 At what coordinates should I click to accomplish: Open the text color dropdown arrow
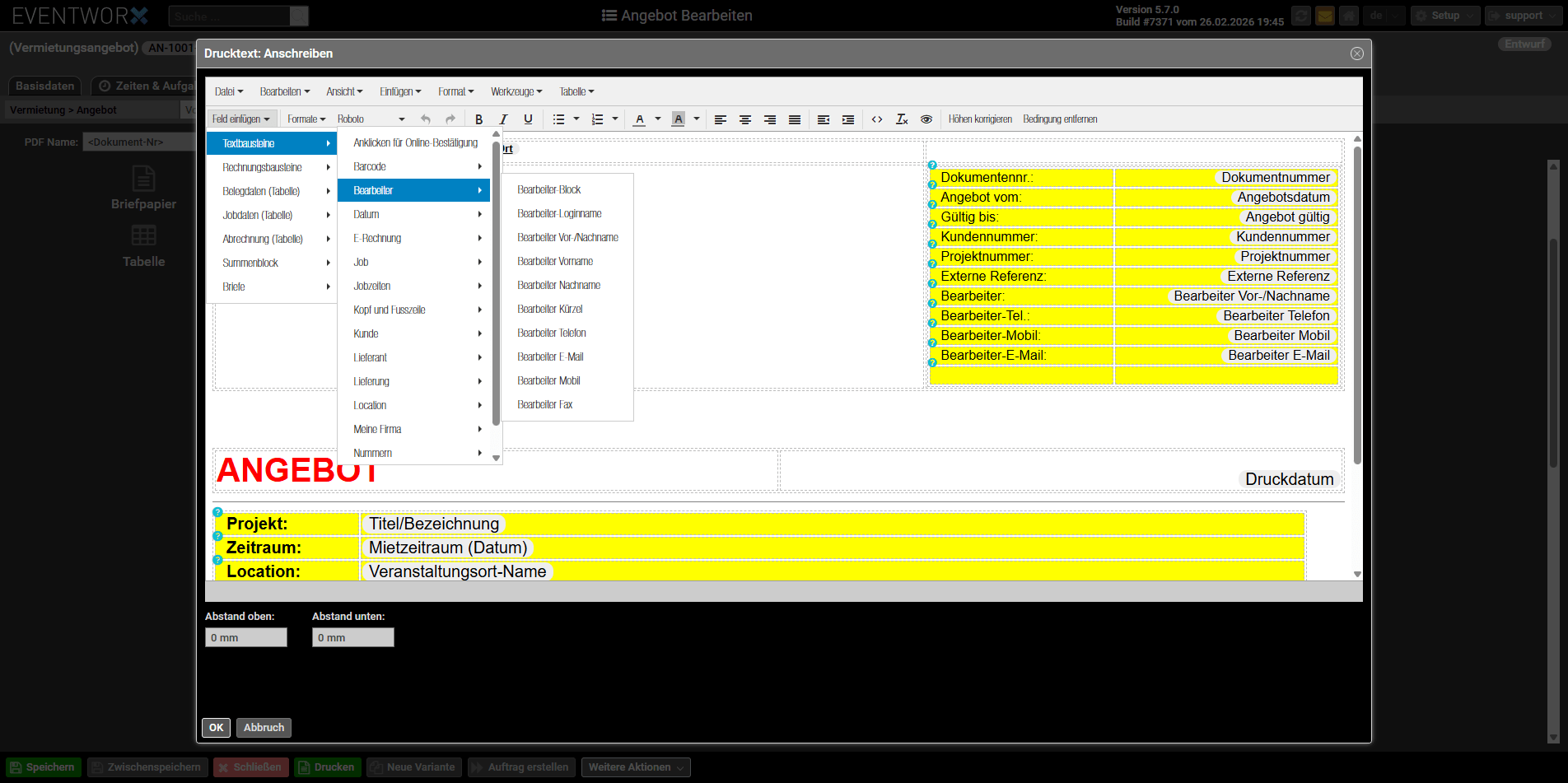click(658, 119)
